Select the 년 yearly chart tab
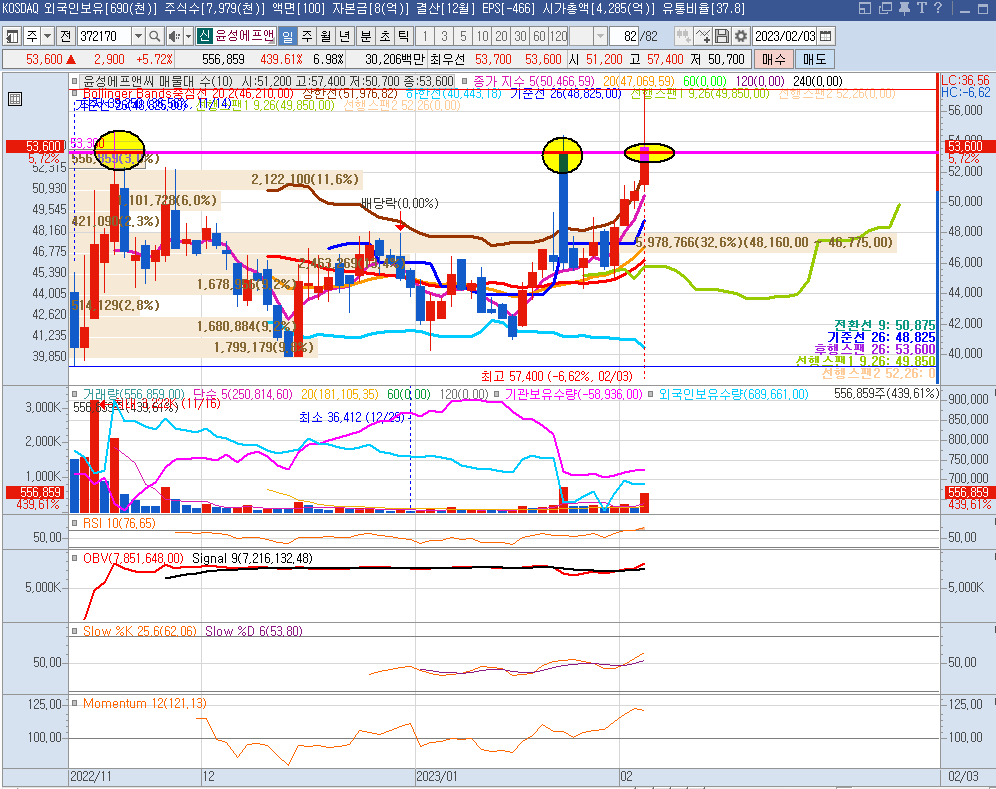This screenshot has width=996, height=789. 345,36
